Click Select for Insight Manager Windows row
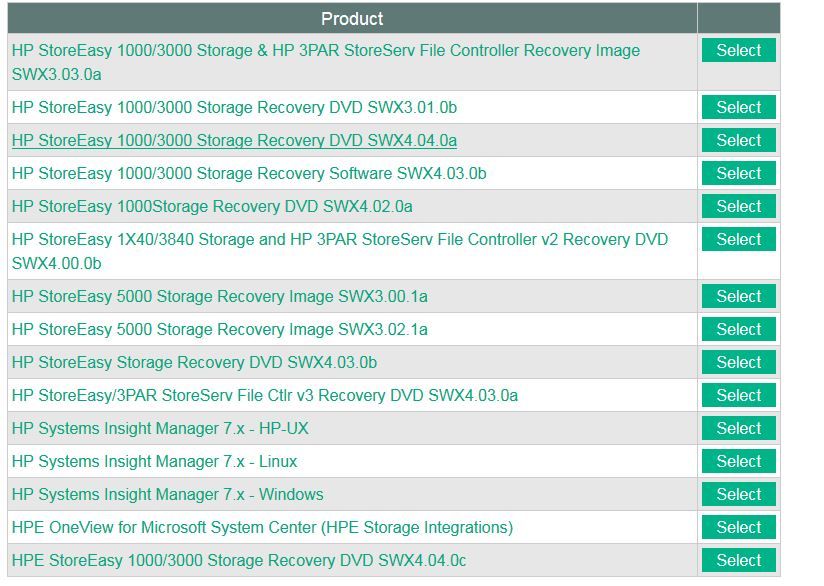The height and width of the screenshot is (586, 824). pyautogui.click(x=738, y=495)
